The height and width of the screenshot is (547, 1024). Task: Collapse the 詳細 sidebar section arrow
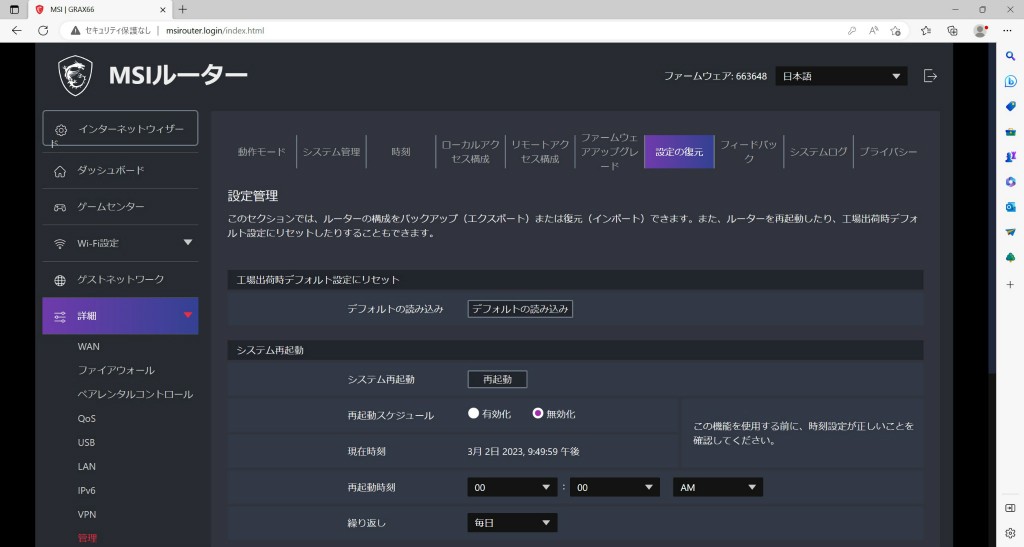coord(188,315)
